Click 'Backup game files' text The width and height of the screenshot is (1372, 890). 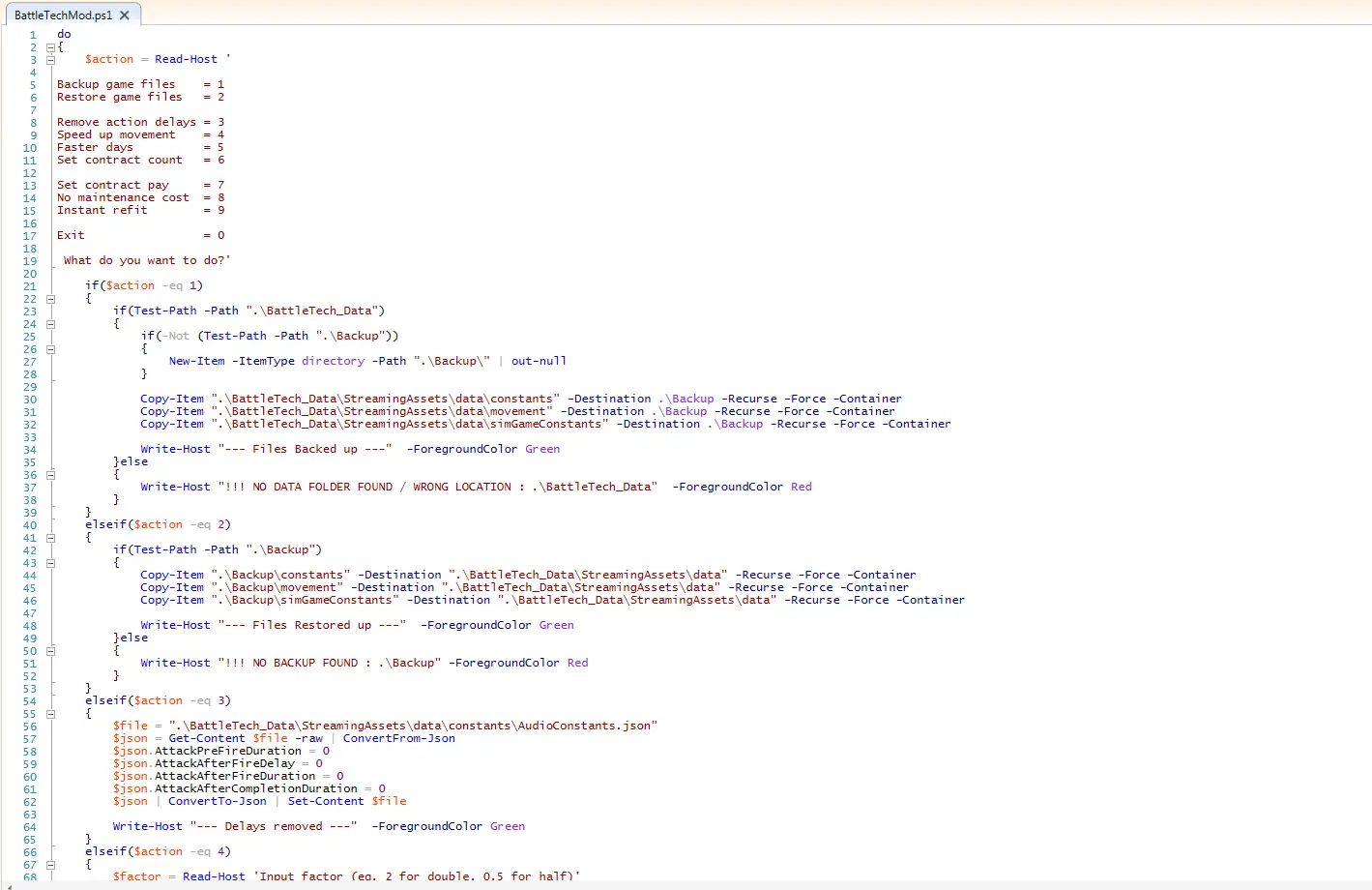[116, 84]
